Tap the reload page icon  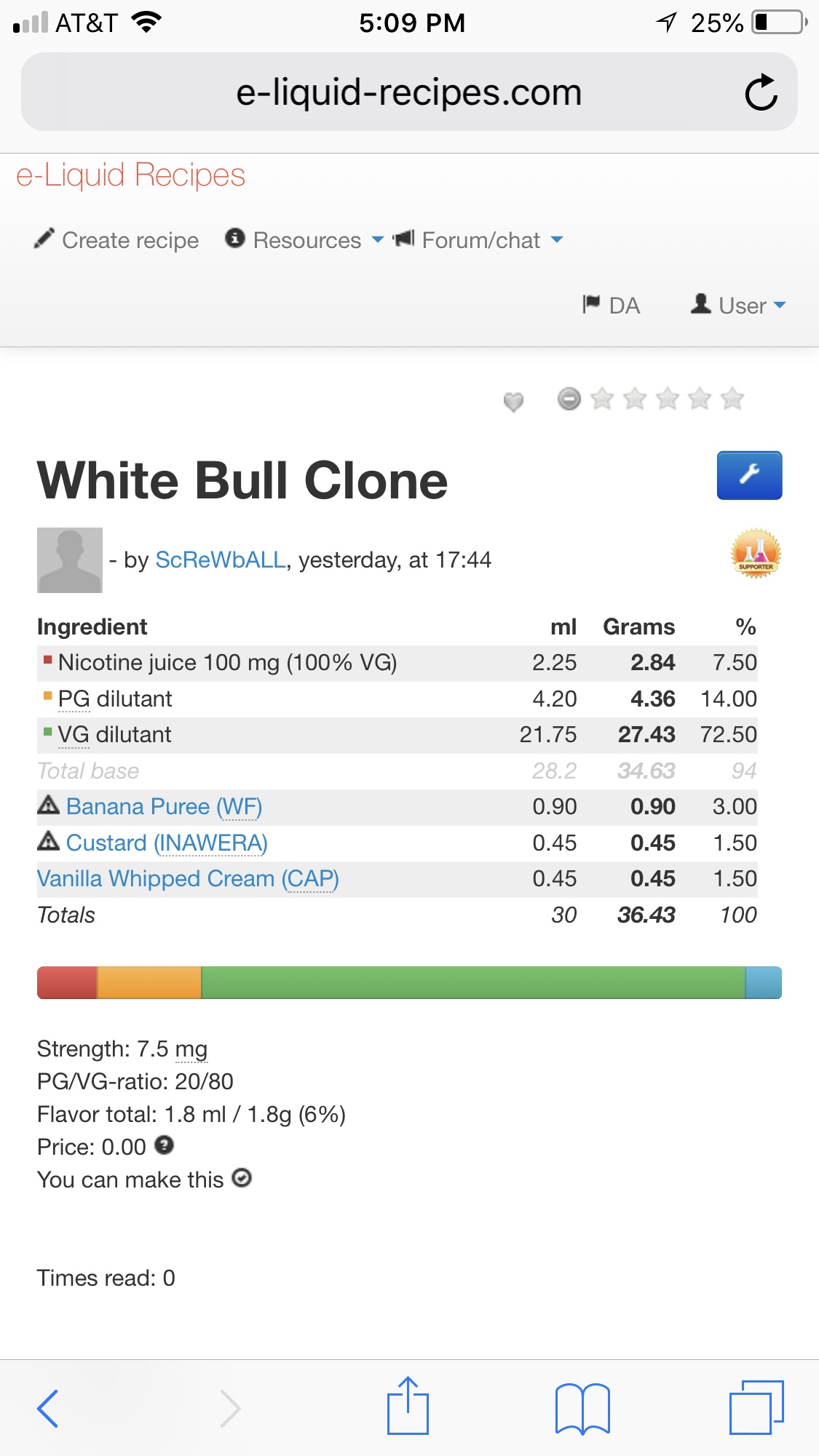pos(761,92)
